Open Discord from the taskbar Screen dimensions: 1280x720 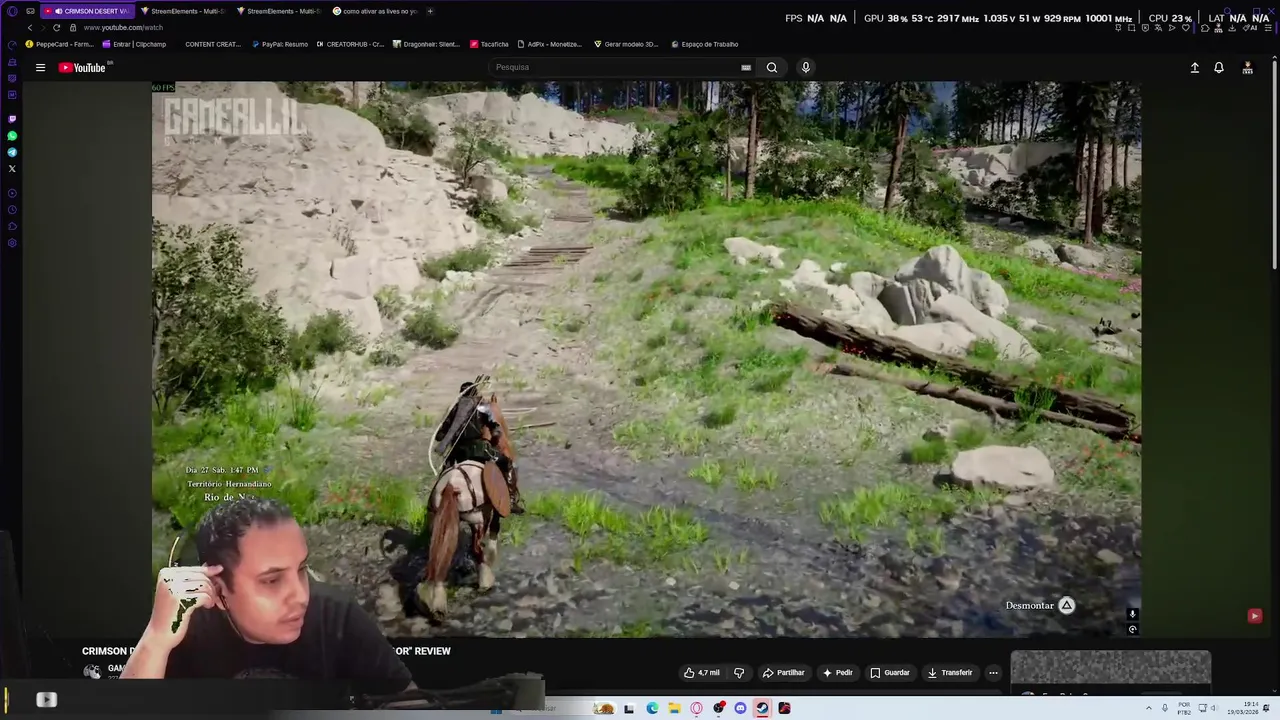coord(740,708)
